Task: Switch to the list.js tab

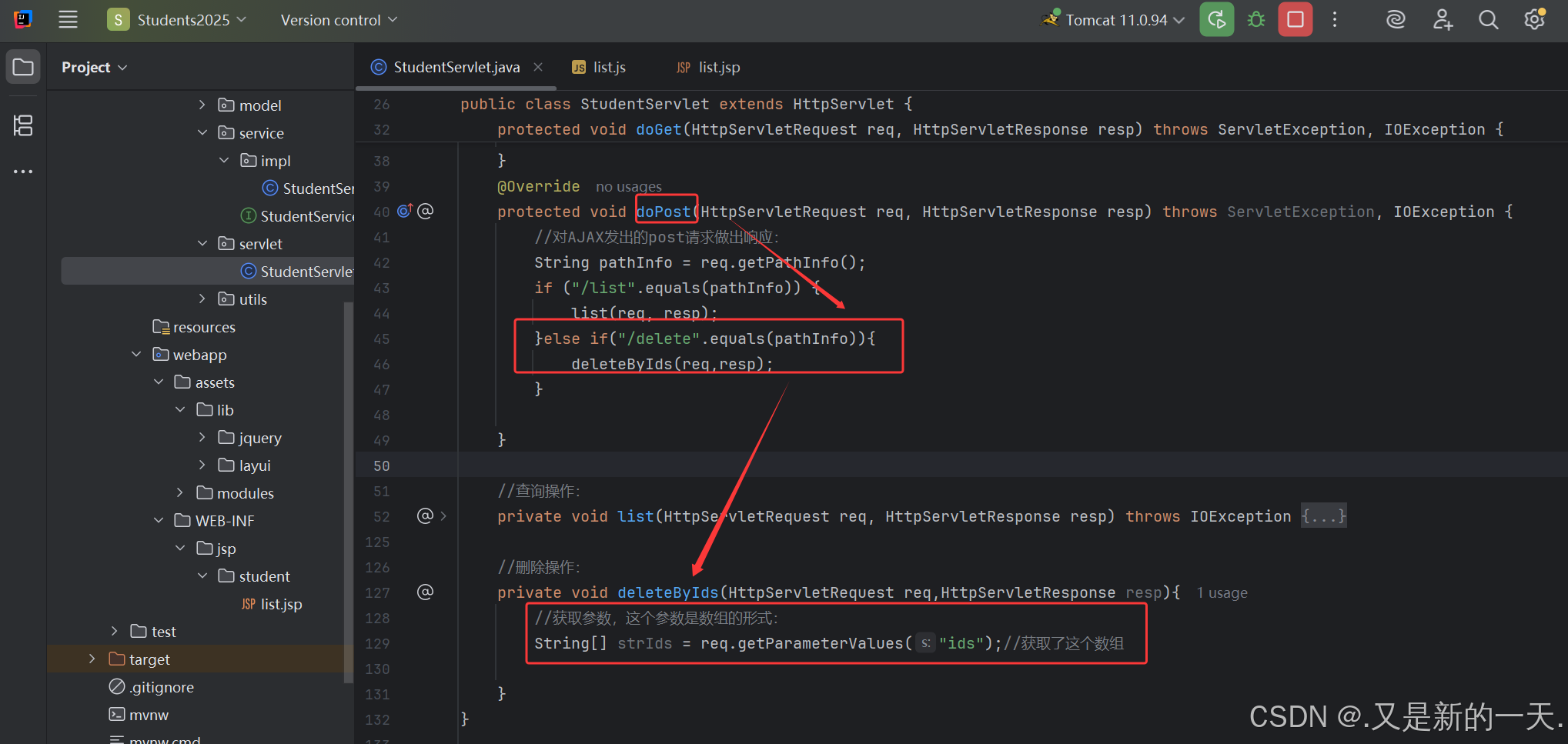Action: pos(598,68)
